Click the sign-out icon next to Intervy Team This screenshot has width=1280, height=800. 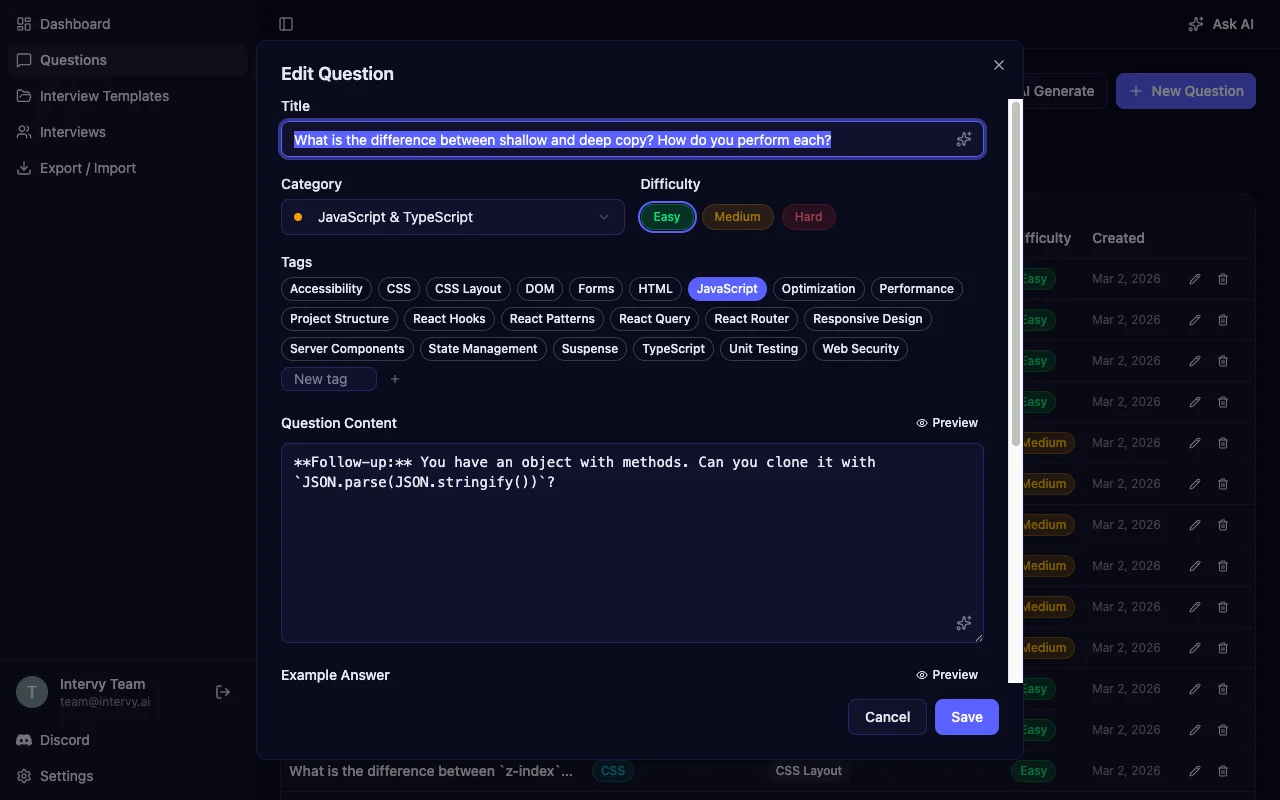pyautogui.click(x=222, y=691)
